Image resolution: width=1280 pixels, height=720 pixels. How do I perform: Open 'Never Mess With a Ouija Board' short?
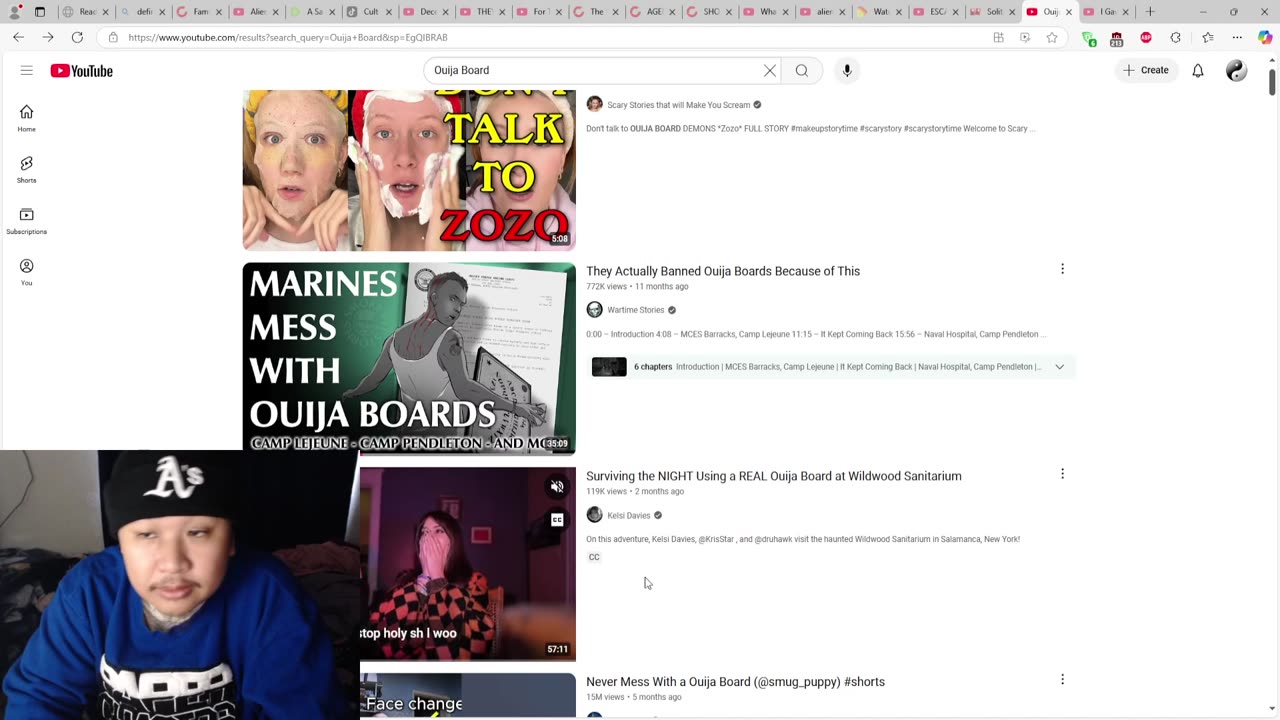click(735, 682)
